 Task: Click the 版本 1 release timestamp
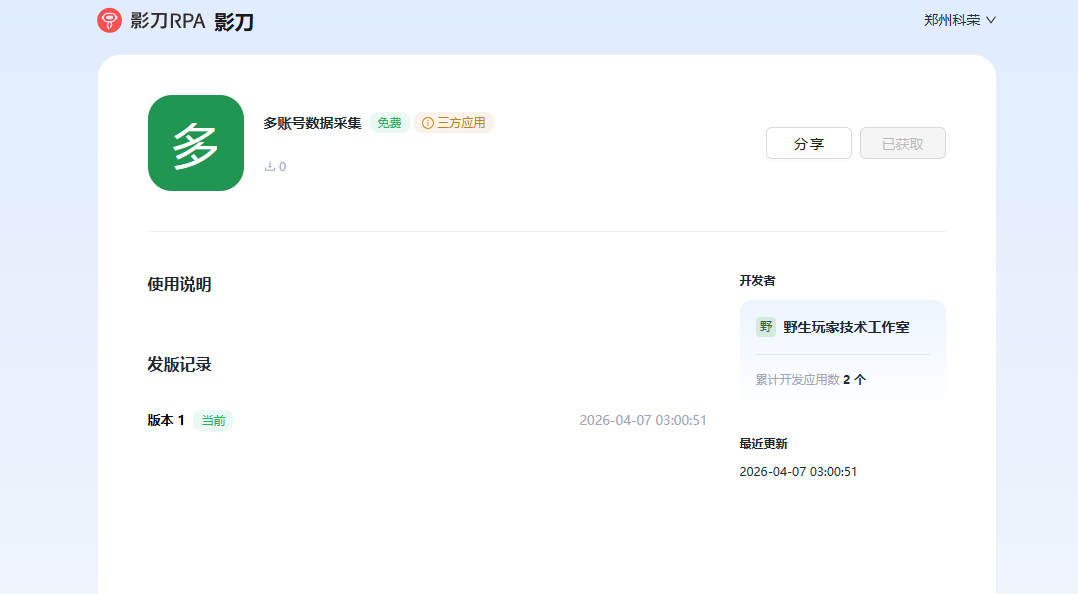(x=643, y=420)
